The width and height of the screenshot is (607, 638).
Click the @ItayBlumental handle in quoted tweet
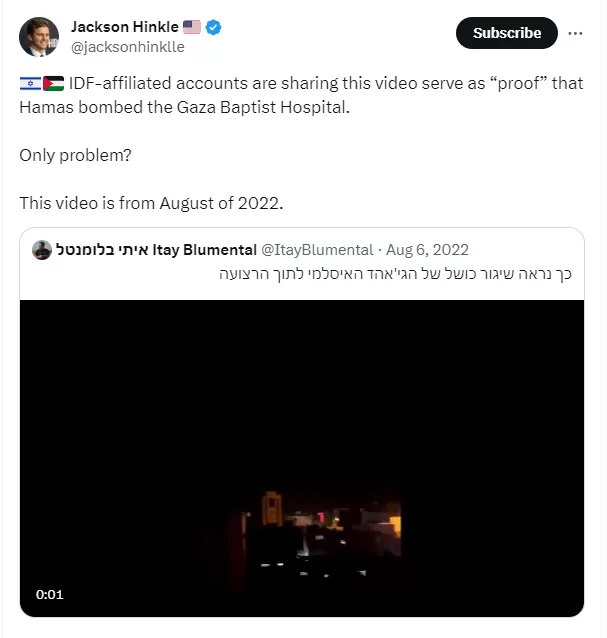(x=317, y=250)
